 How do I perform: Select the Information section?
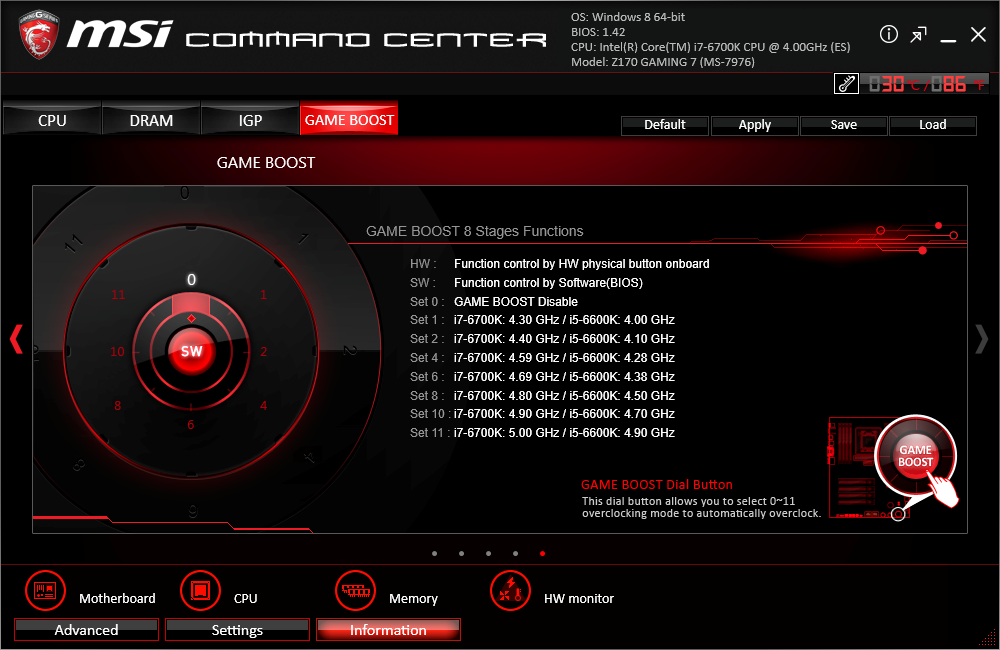tap(388, 630)
